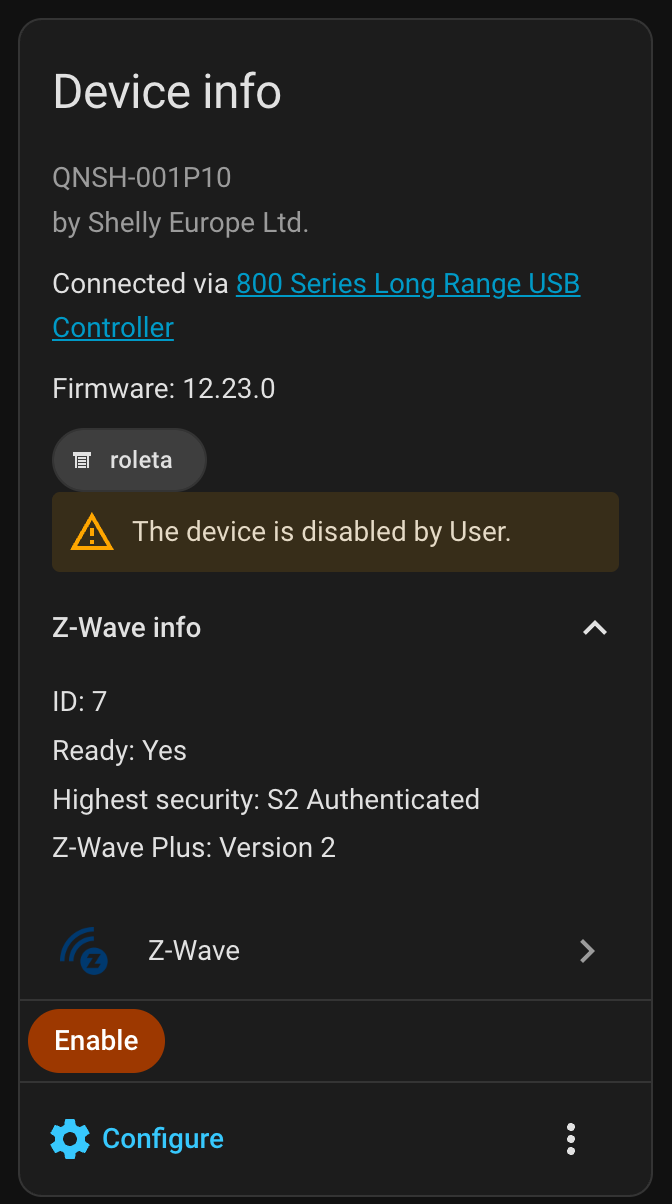Image resolution: width=672 pixels, height=1204 pixels.
Task: Open Z-Wave integration via right chevron
Action: tap(587, 951)
